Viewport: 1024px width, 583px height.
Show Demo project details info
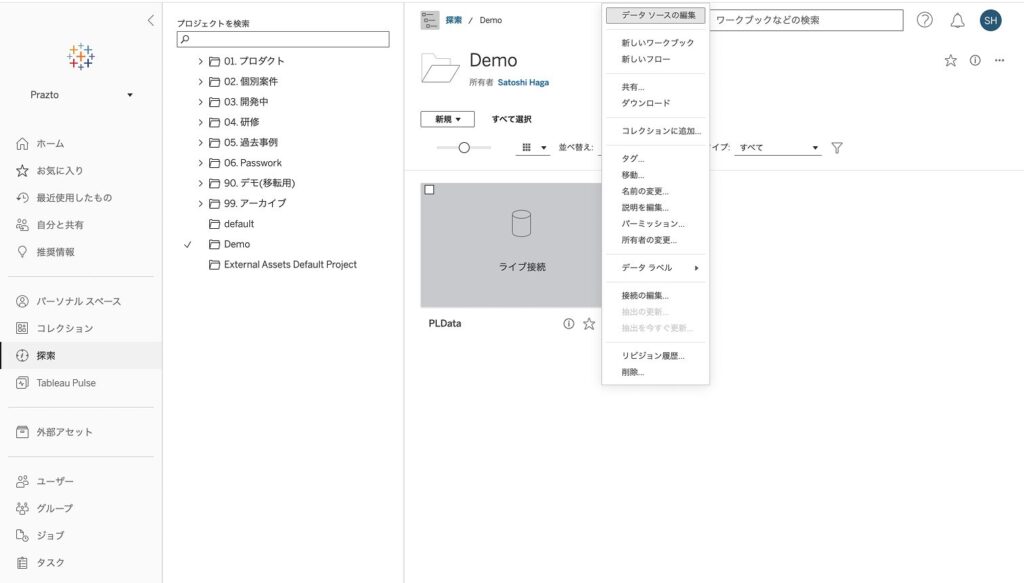click(x=975, y=61)
